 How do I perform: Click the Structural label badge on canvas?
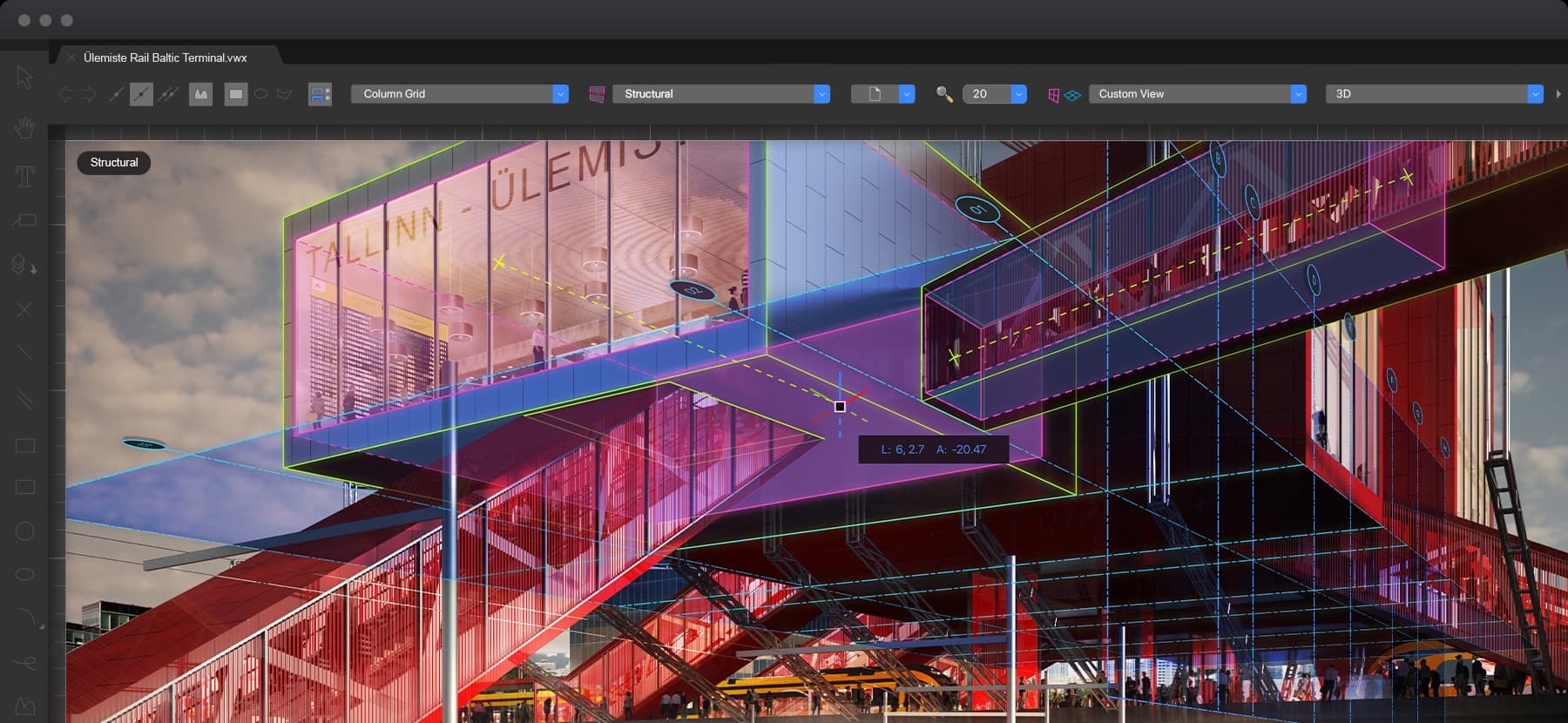click(x=114, y=163)
